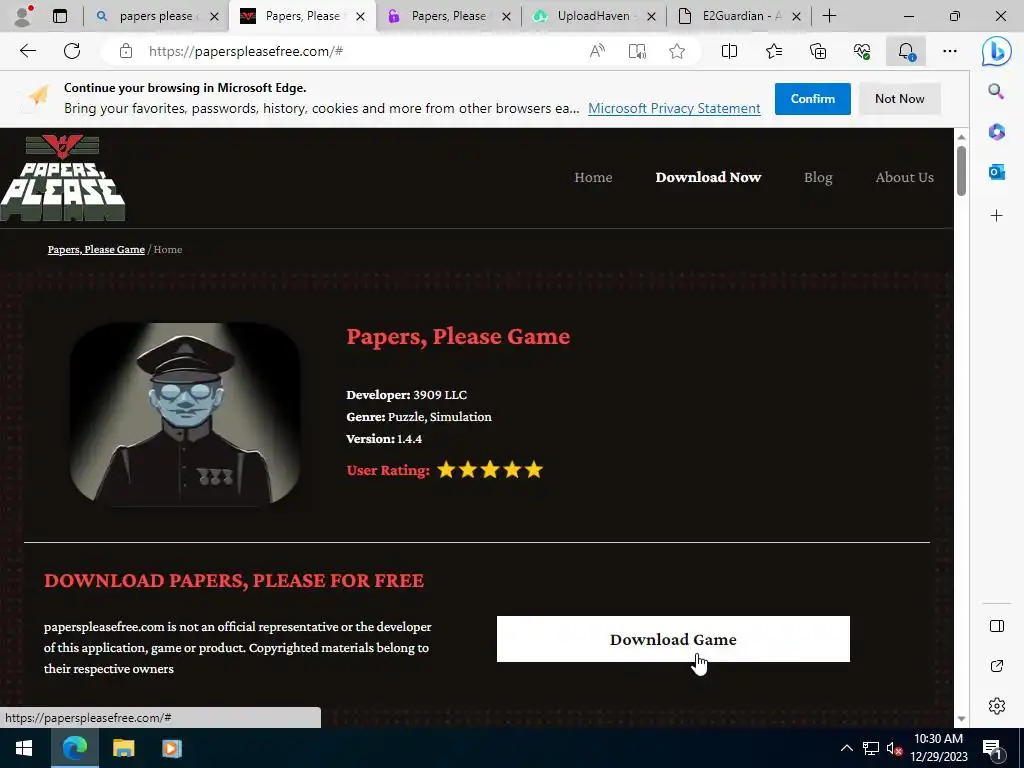This screenshot has width=1024, height=768.
Task: Open Collections panel
Action: pyautogui.click(x=818, y=51)
